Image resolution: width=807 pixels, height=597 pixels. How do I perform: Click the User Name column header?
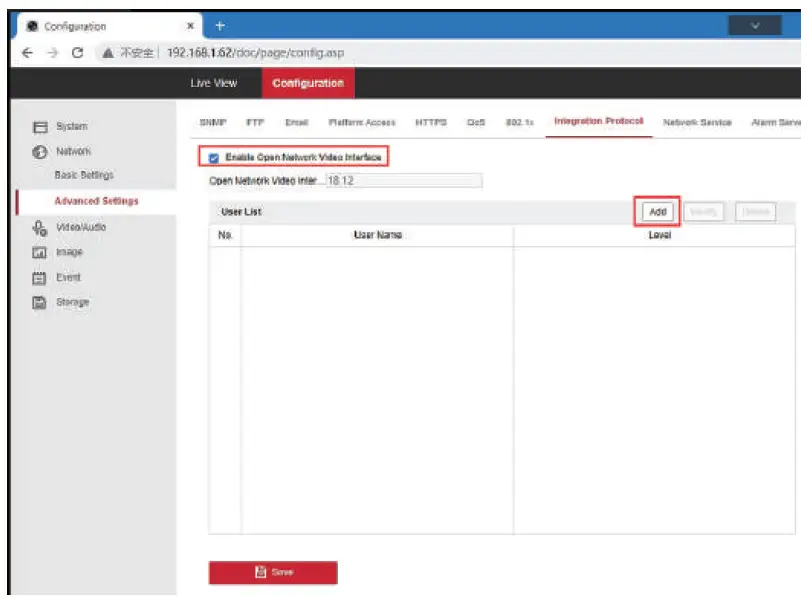377,235
